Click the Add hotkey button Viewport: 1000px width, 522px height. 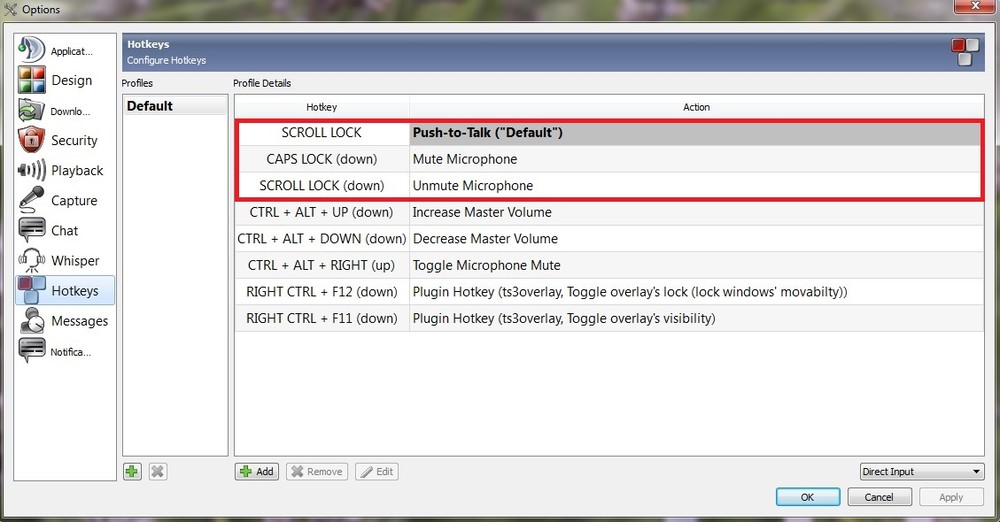pyautogui.click(x=256, y=472)
